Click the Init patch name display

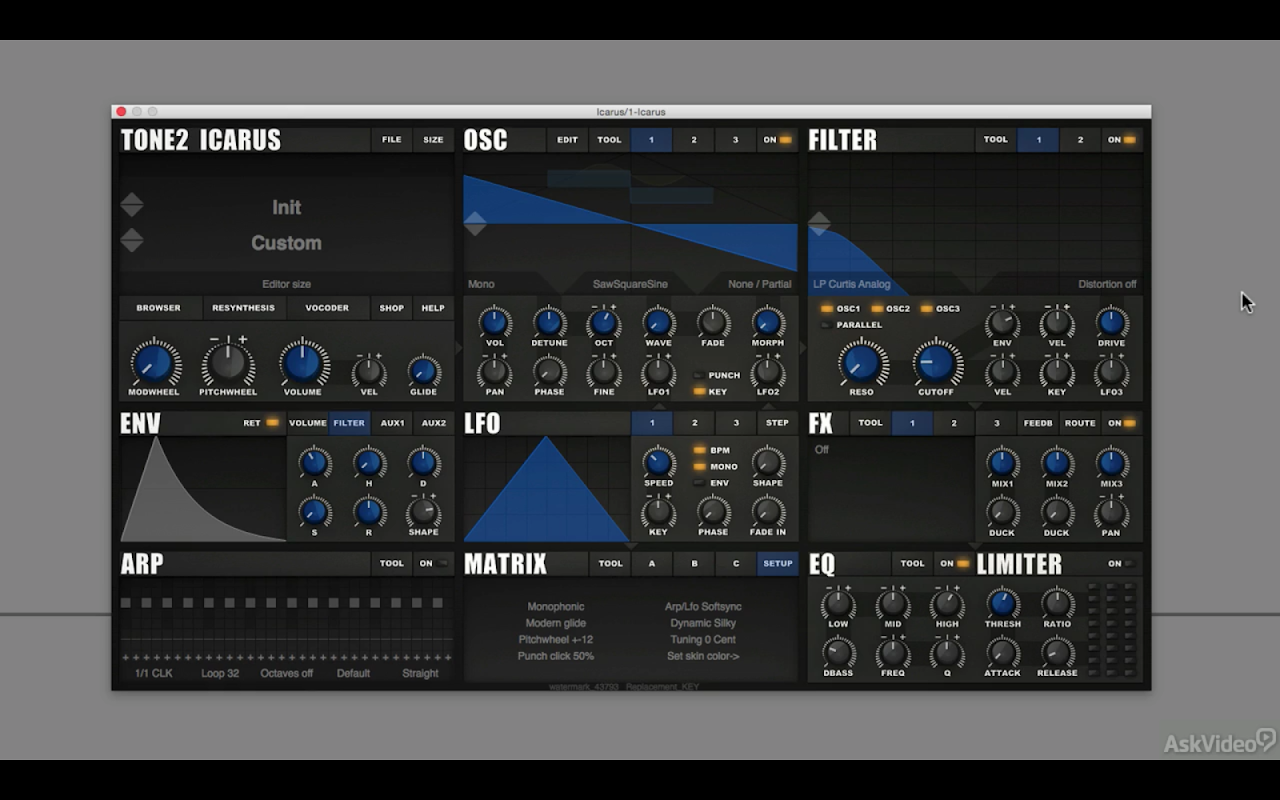286,207
